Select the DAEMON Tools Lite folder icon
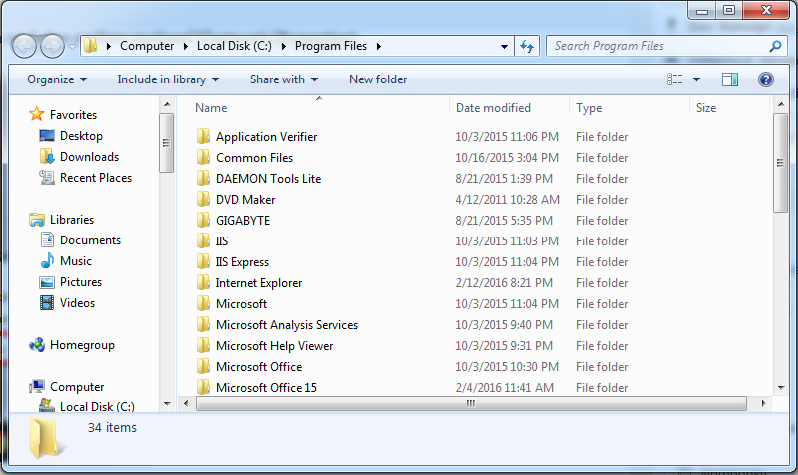 click(x=203, y=179)
